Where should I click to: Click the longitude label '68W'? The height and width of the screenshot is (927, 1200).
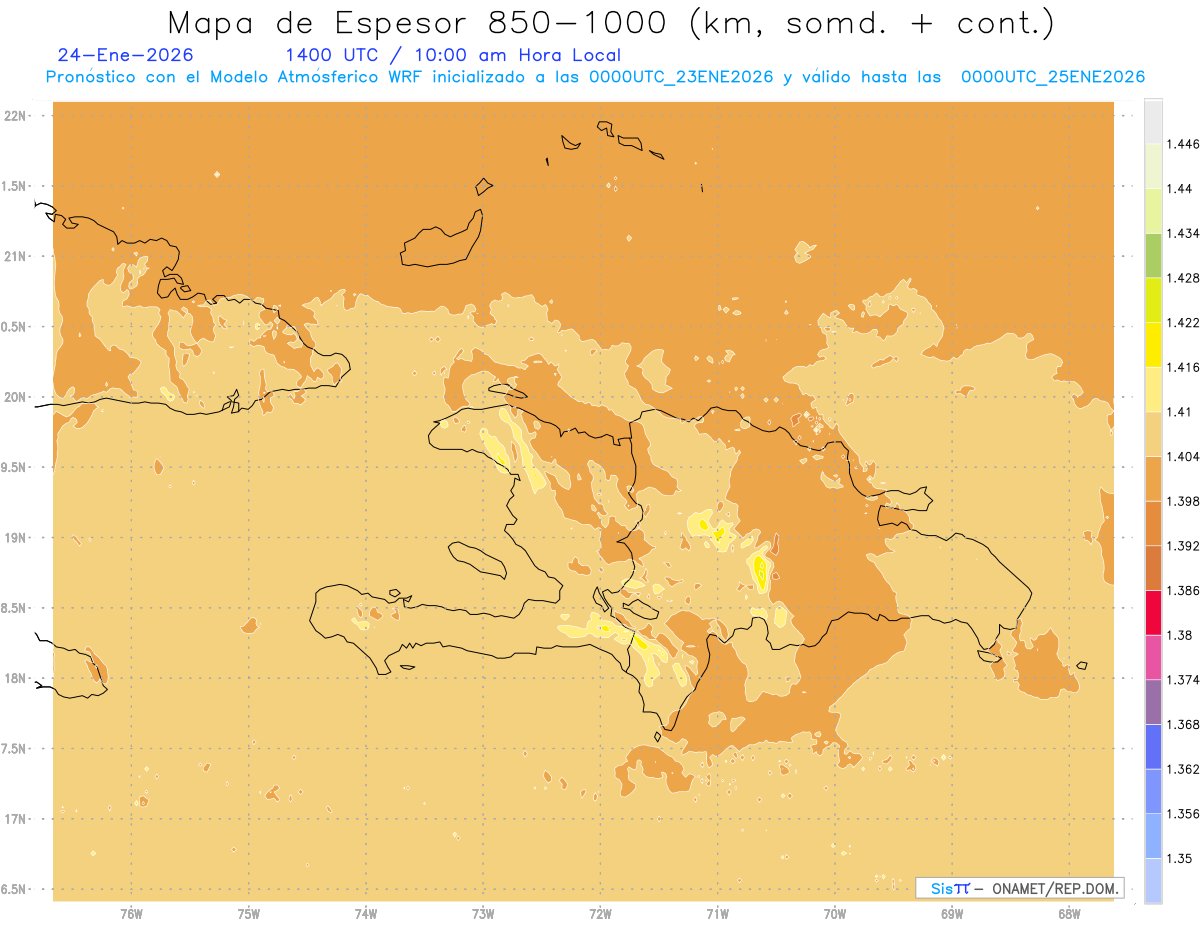[1069, 914]
